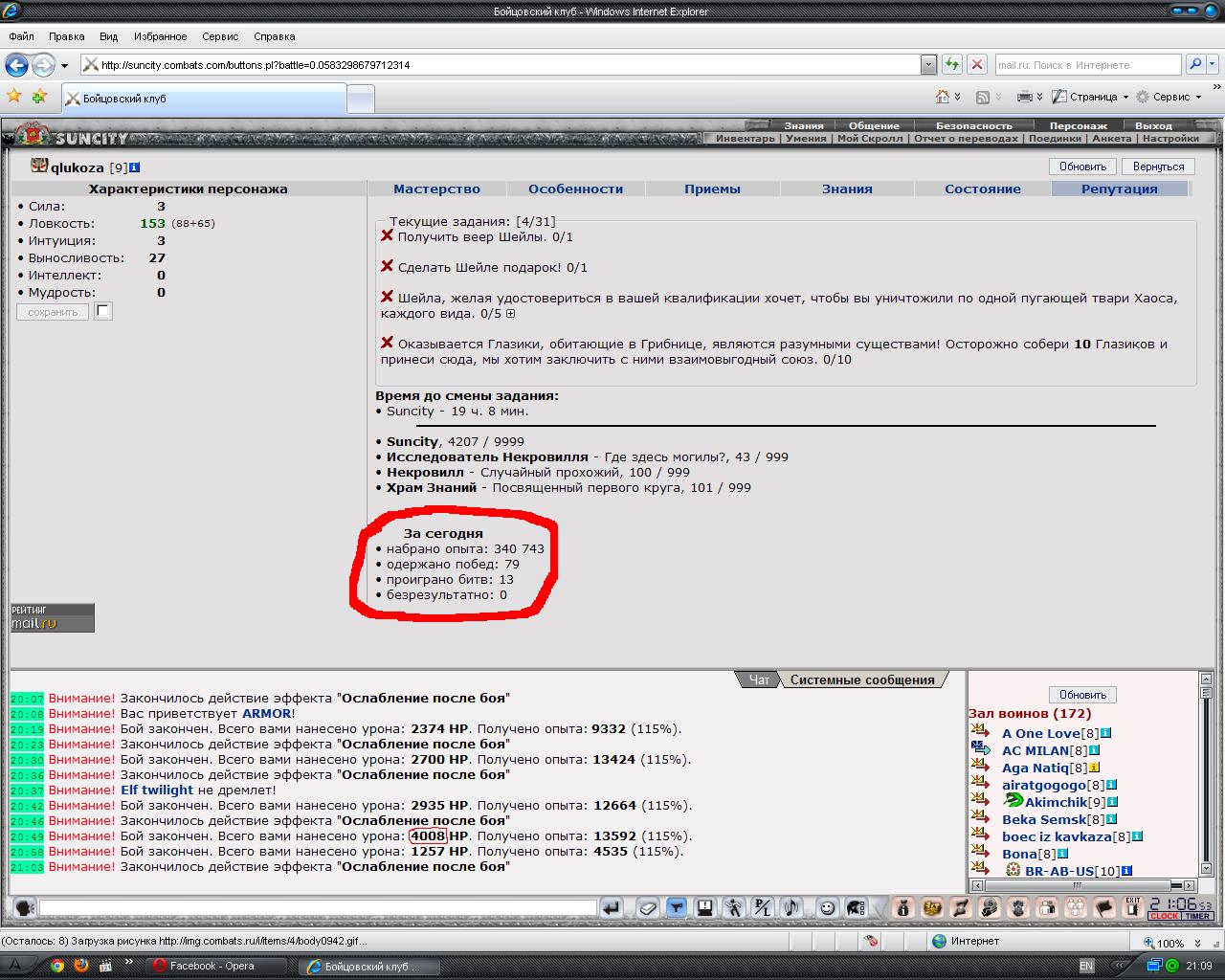Click private message arrow icon next to Akimchik
Screen dimensions: 1225x980
click(979, 801)
